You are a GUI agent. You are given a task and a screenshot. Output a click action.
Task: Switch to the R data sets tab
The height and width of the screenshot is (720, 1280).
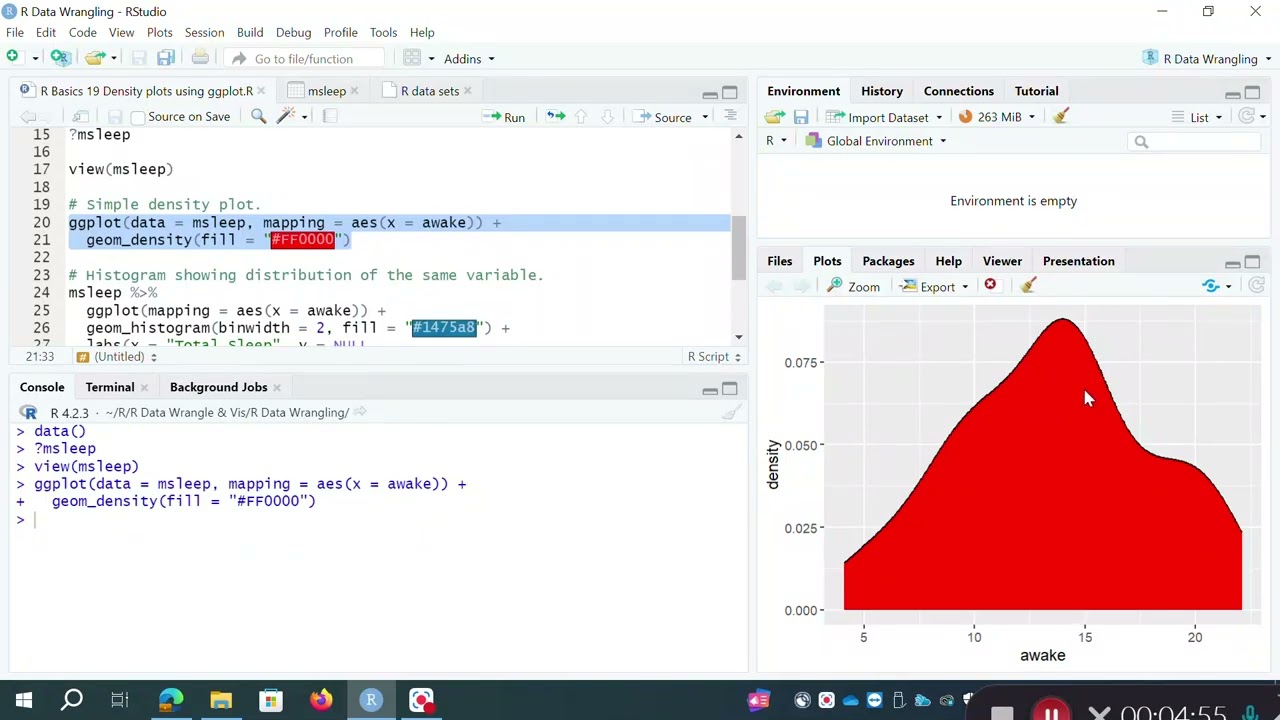point(430,91)
